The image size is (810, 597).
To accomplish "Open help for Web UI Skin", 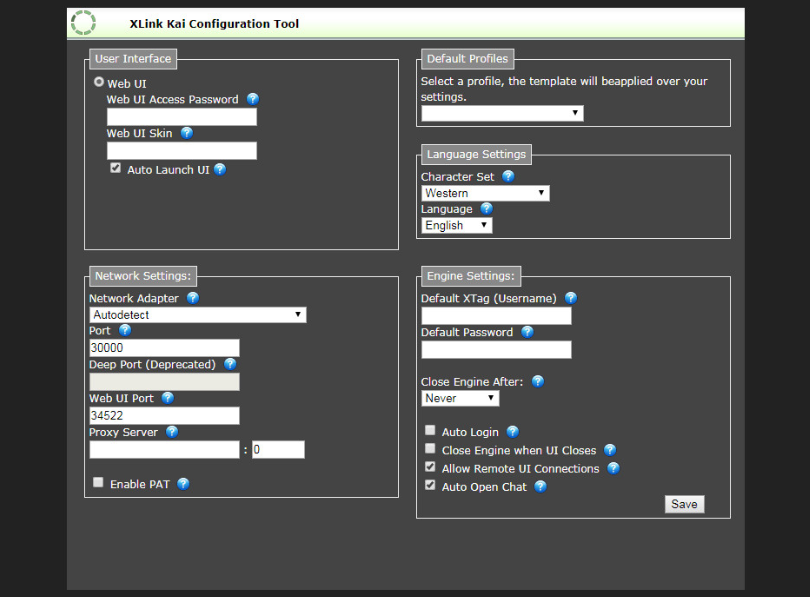I will click(186, 133).
